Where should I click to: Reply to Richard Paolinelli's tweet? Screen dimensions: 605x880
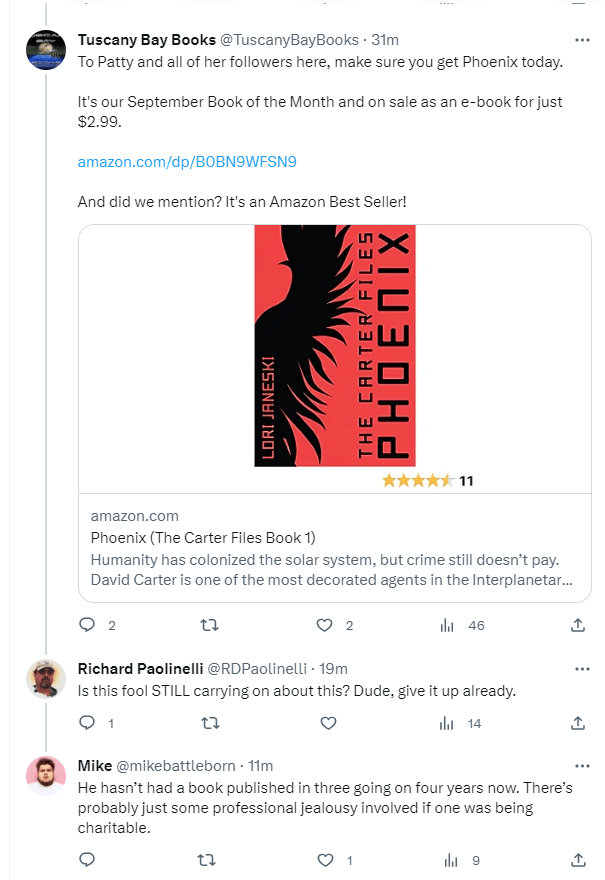[87, 723]
